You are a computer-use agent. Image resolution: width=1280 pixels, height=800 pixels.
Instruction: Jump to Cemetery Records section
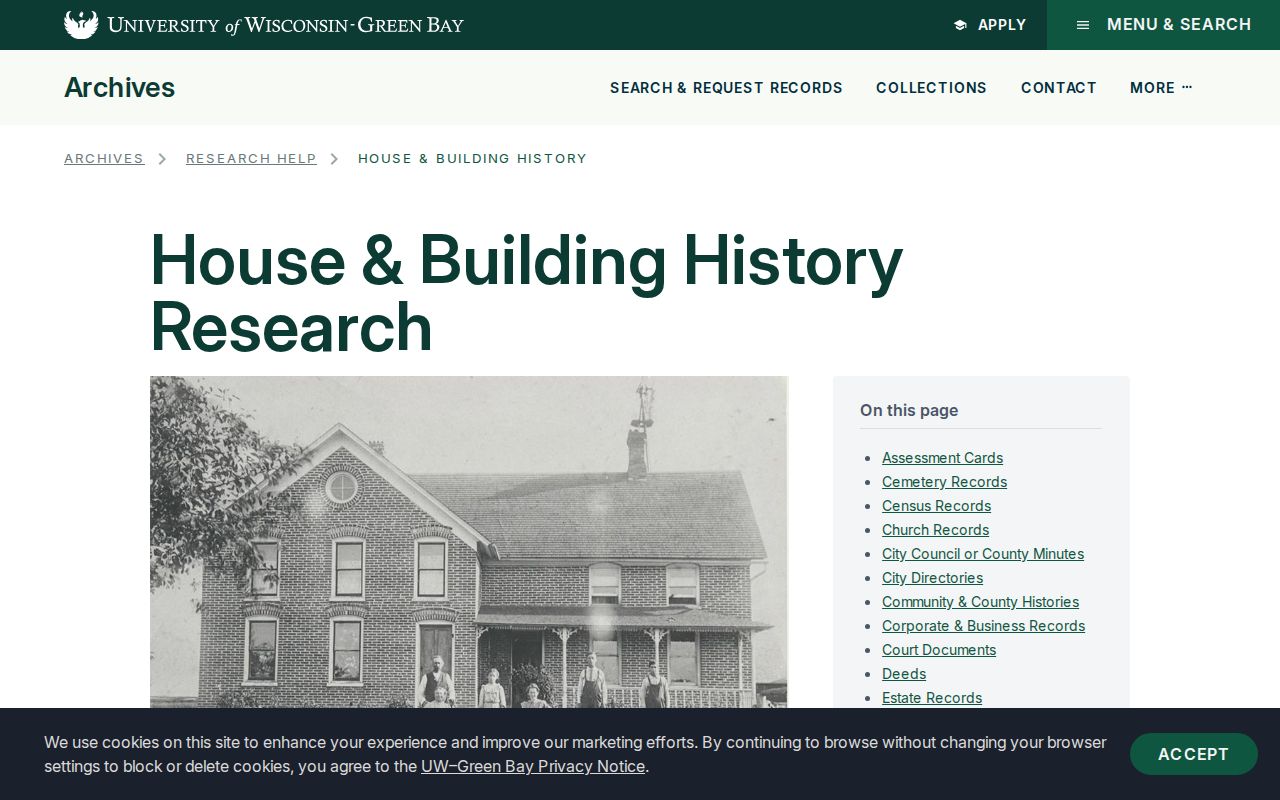(944, 482)
